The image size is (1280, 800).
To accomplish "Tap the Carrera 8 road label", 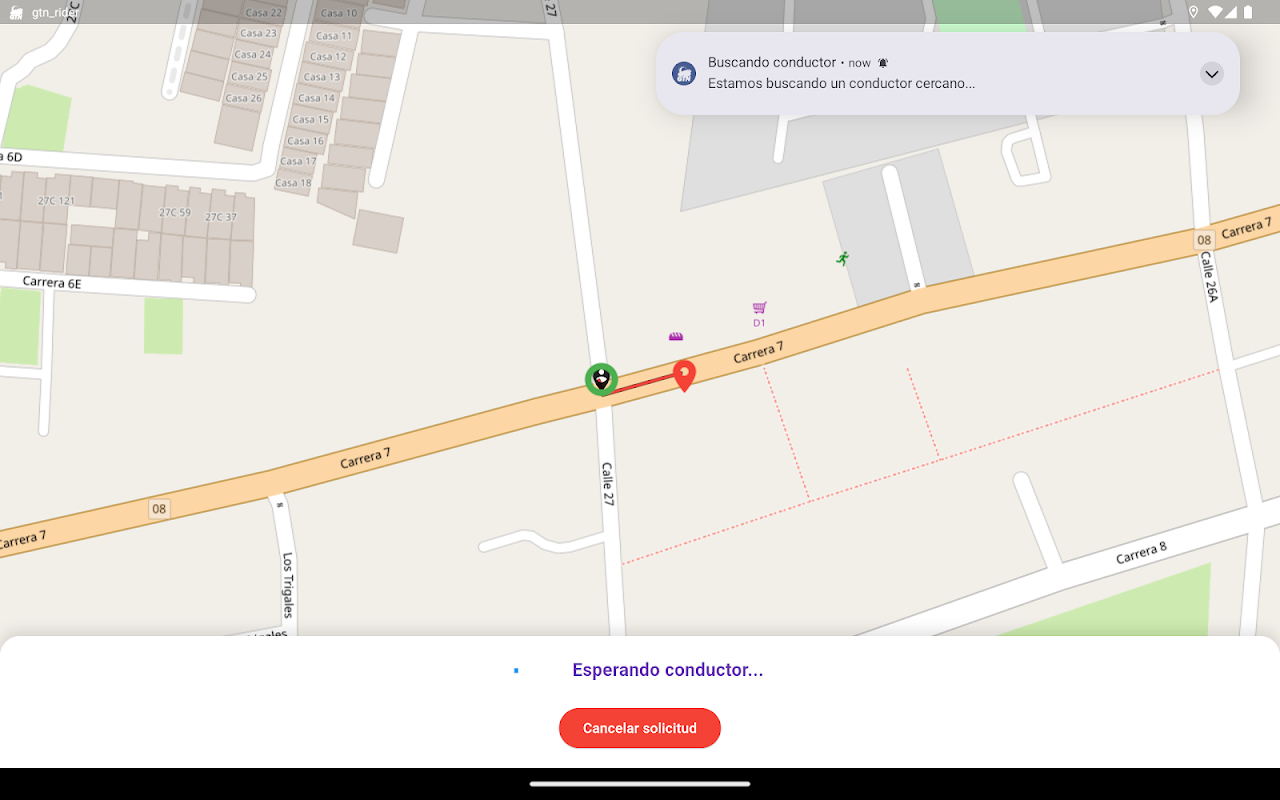I will pyautogui.click(x=1141, y=552).
